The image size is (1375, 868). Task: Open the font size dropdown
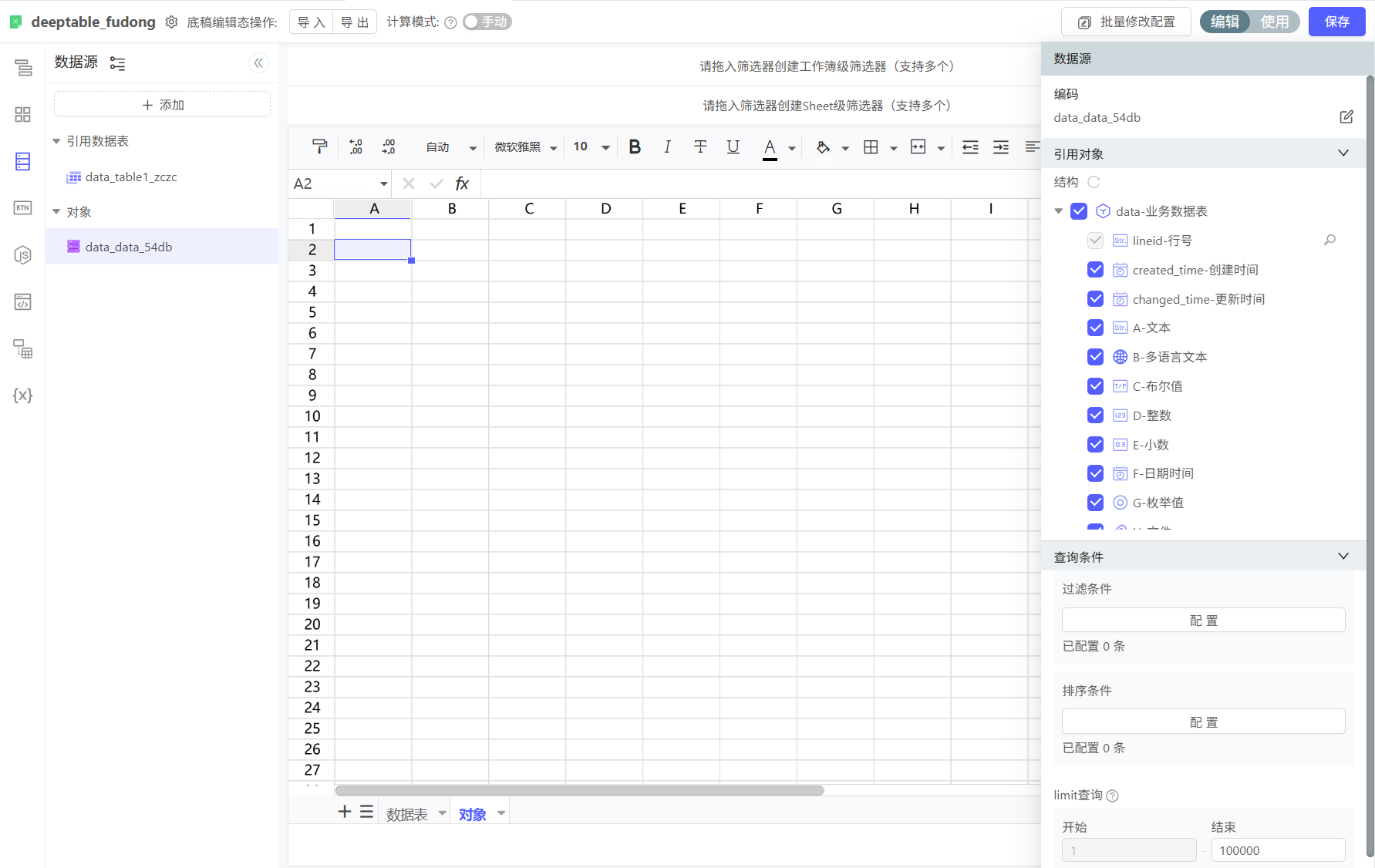tap(605, 147)
